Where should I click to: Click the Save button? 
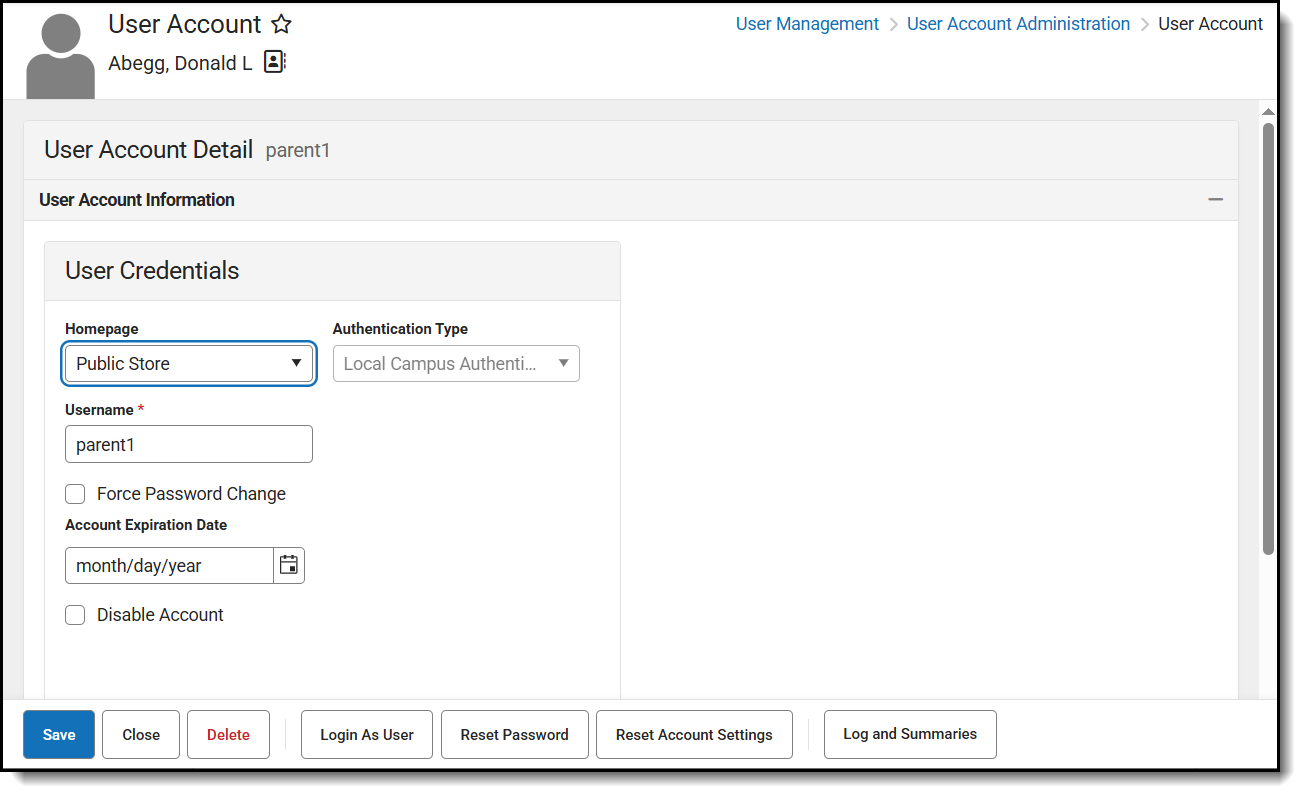[x=59, y=734]
